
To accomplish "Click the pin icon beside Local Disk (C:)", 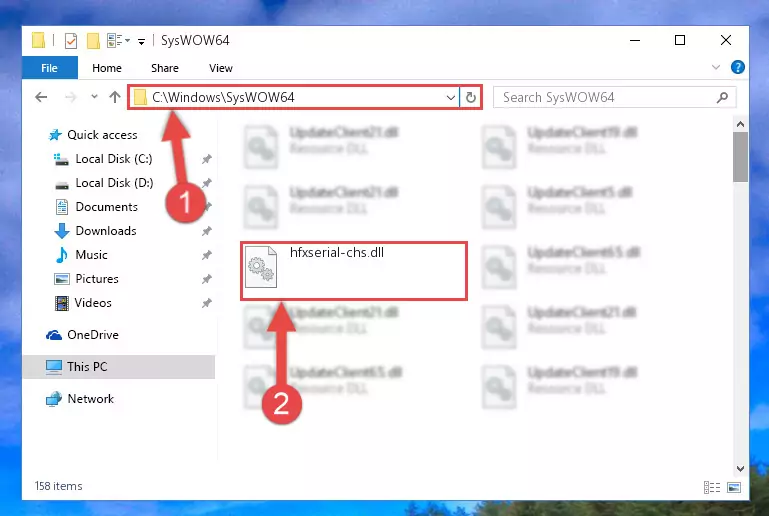I will click(x=206, y=159).
